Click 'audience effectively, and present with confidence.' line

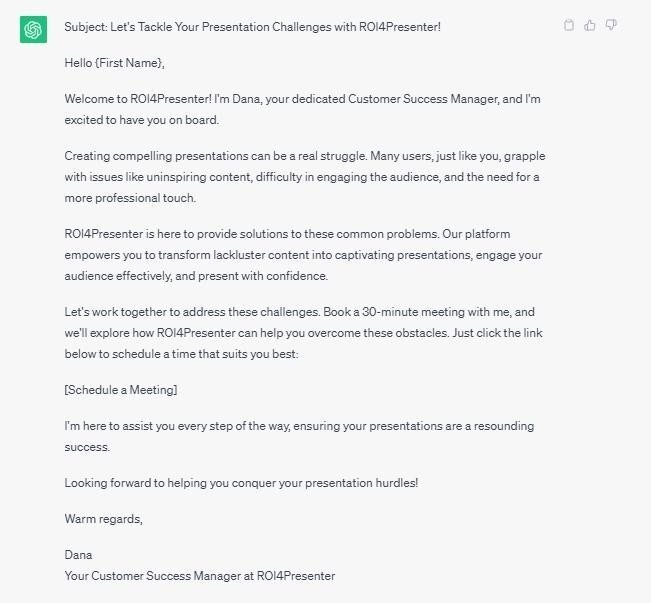[196, 276]
